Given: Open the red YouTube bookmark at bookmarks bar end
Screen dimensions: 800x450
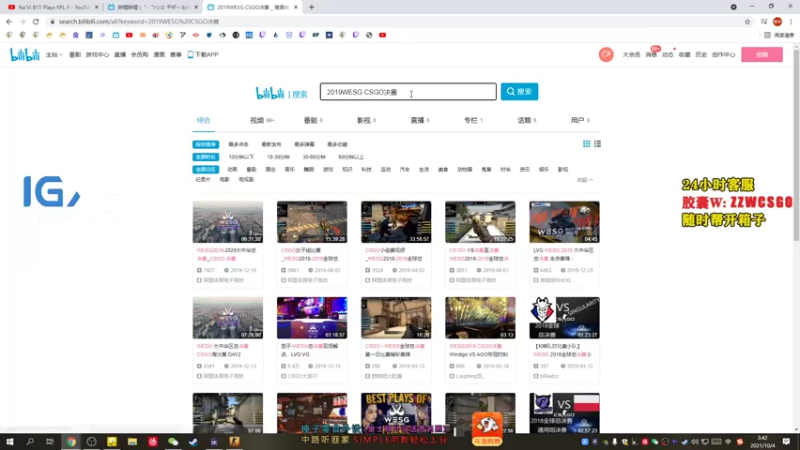Looking at the screenshot, I should tap(382, 35).
